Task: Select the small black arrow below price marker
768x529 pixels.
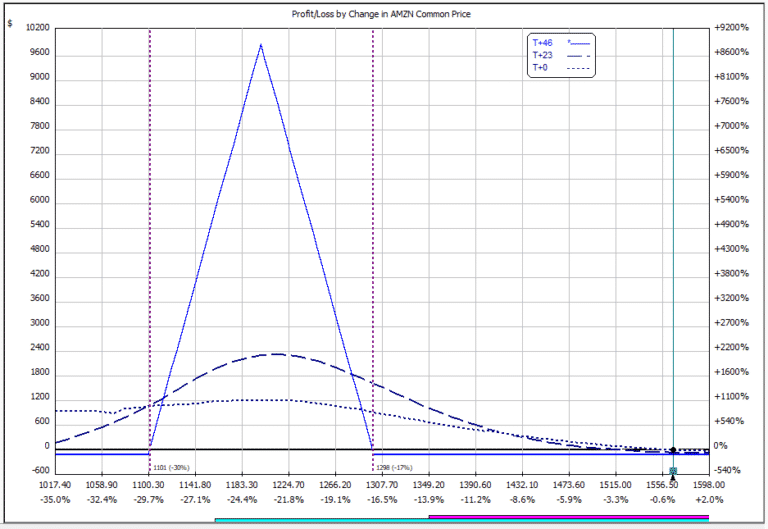Action: pyautogui.click(x=673, y=478)
